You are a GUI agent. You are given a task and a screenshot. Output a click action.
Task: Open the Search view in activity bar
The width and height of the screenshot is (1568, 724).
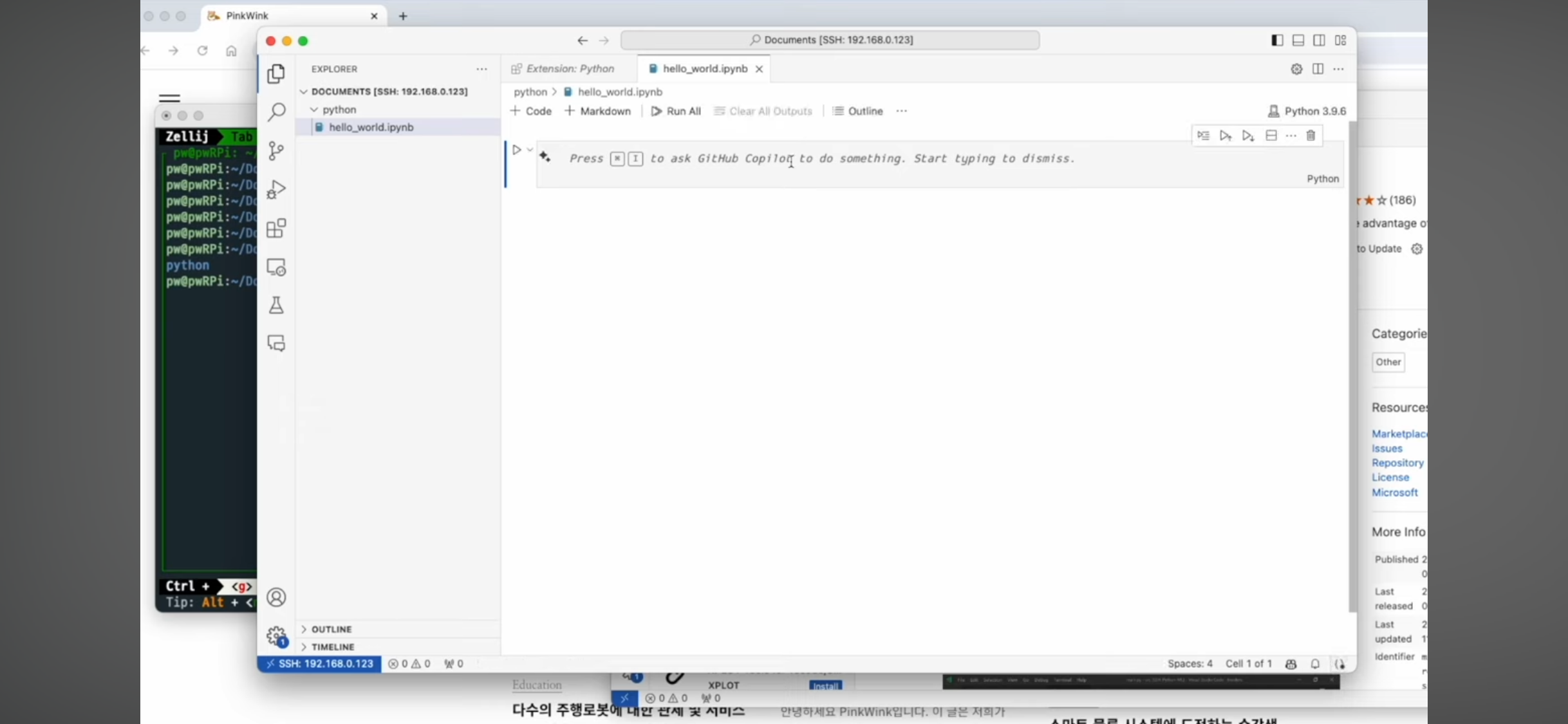(276, 112)
